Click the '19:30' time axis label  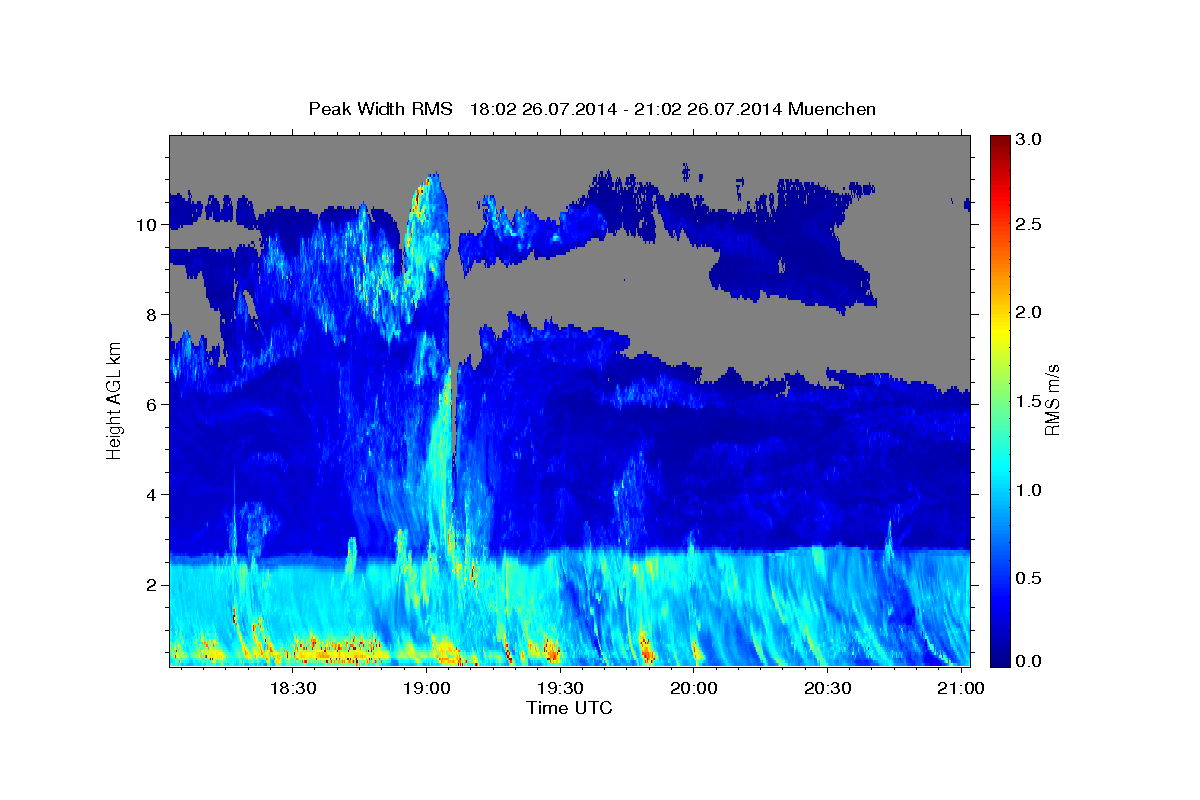[x=560, y=689]
